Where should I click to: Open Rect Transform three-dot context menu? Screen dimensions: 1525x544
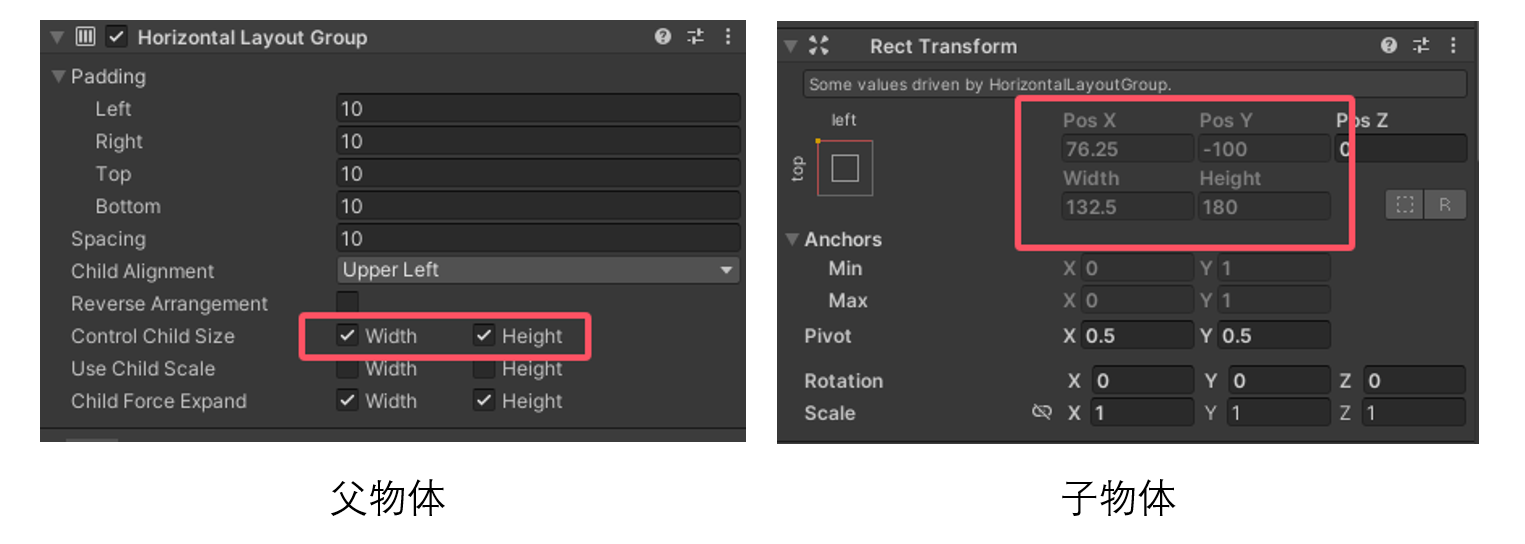(x=1453, y=46)
